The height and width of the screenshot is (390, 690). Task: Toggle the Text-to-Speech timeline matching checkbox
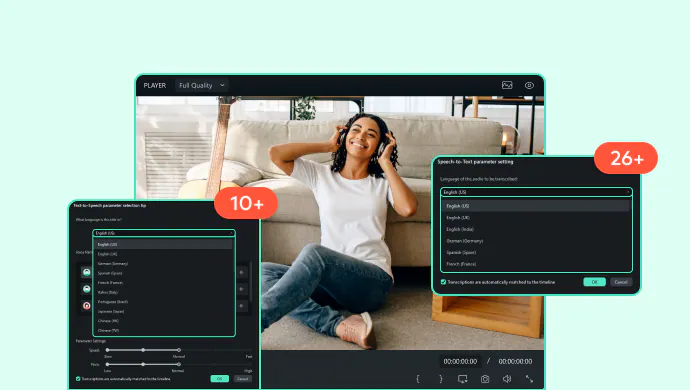[78, 379]
